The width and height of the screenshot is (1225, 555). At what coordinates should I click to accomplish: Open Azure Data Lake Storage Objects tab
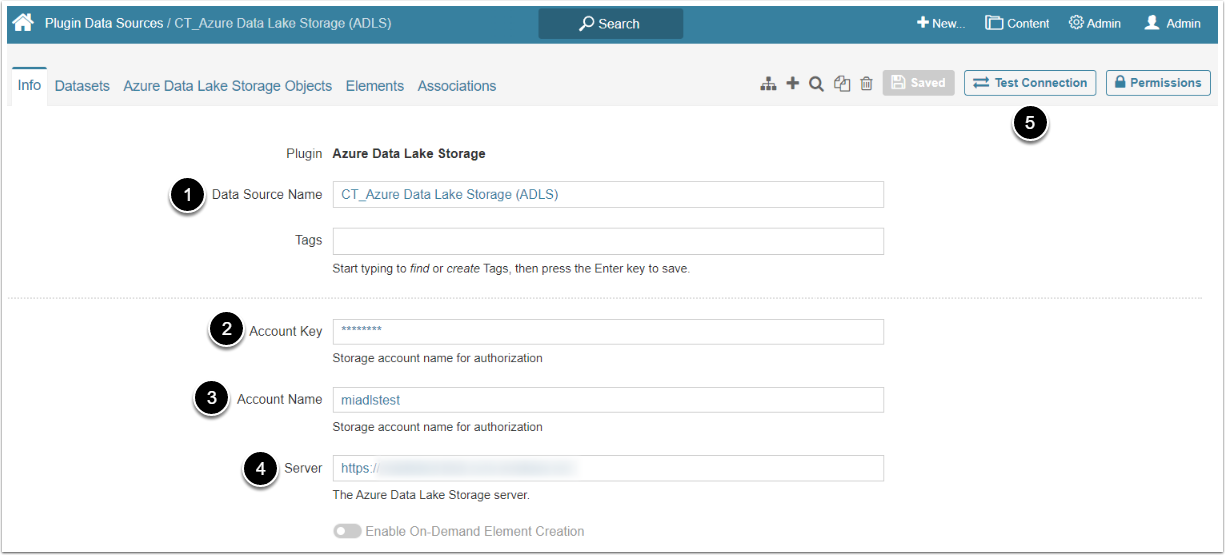click(227, 86)
